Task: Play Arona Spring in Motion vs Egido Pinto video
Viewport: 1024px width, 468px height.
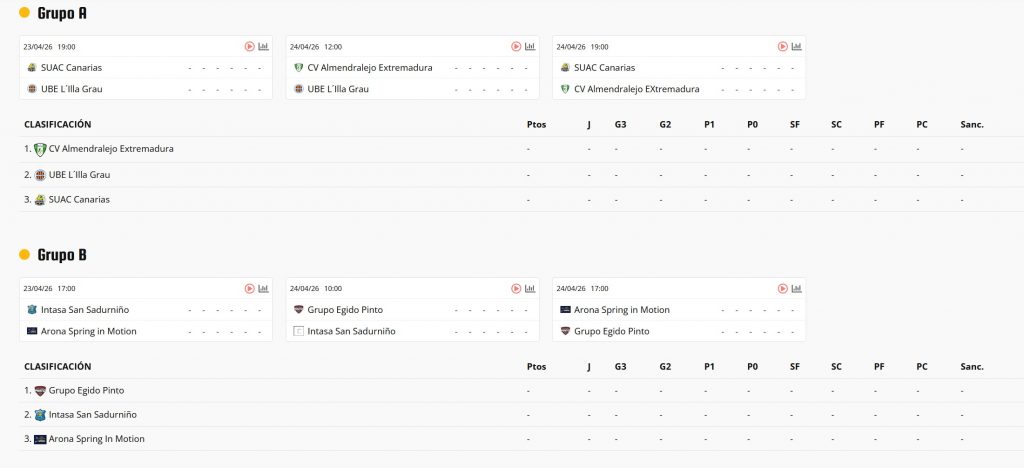Action: (x=783, y=288)
